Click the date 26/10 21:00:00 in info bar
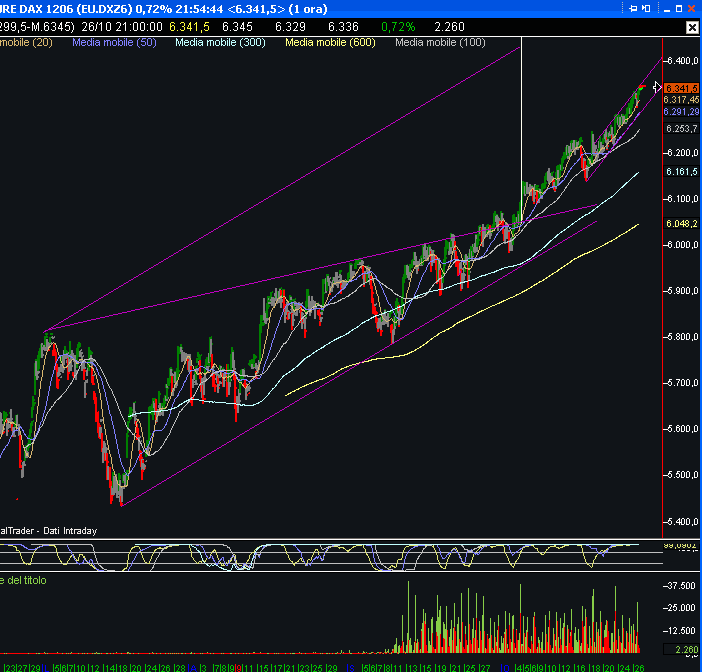Image resolution: width=702 pixels, height=672 pixels. 122,27
